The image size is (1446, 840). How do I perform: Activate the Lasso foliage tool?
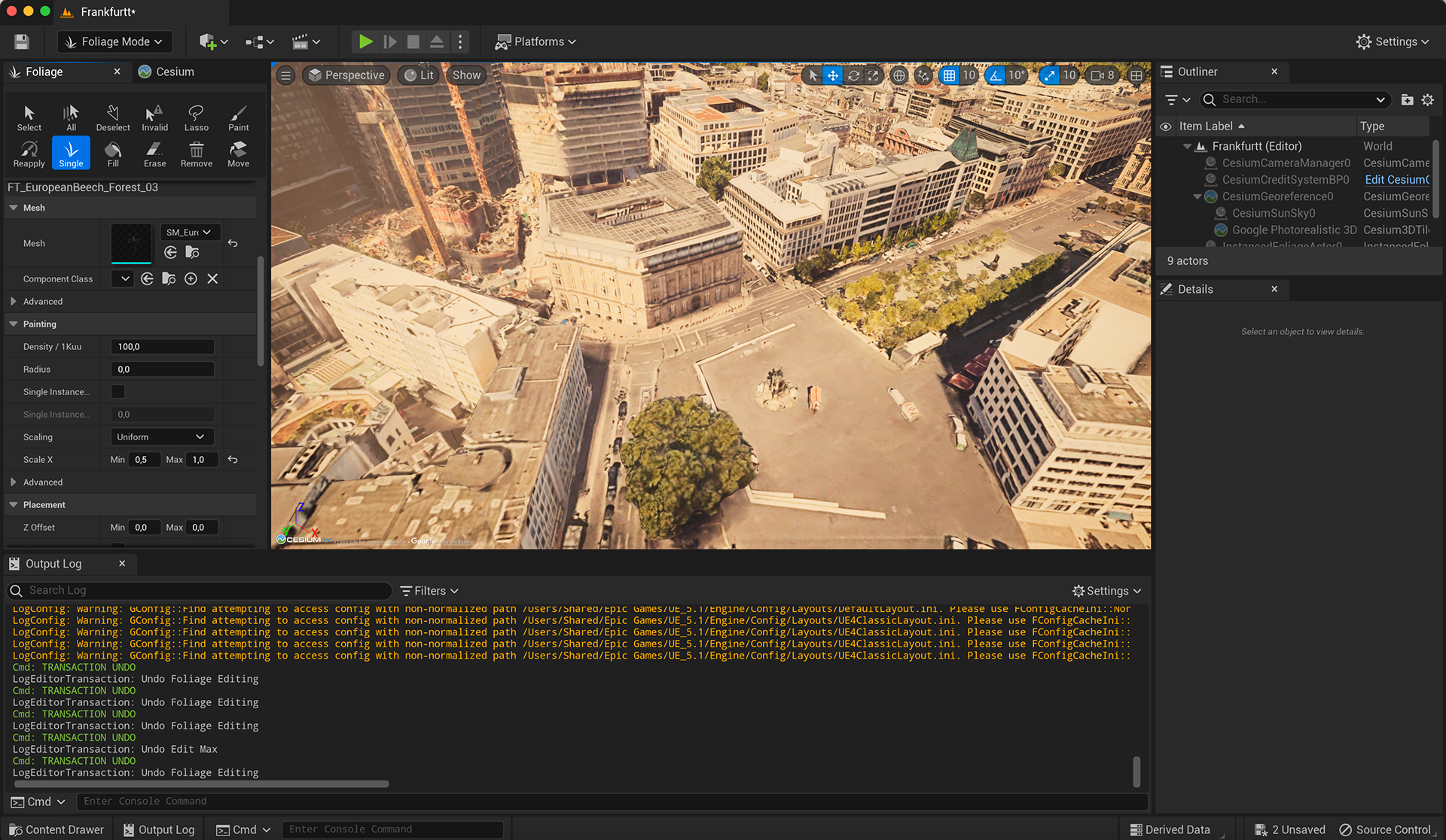click(x=197, y=118)
